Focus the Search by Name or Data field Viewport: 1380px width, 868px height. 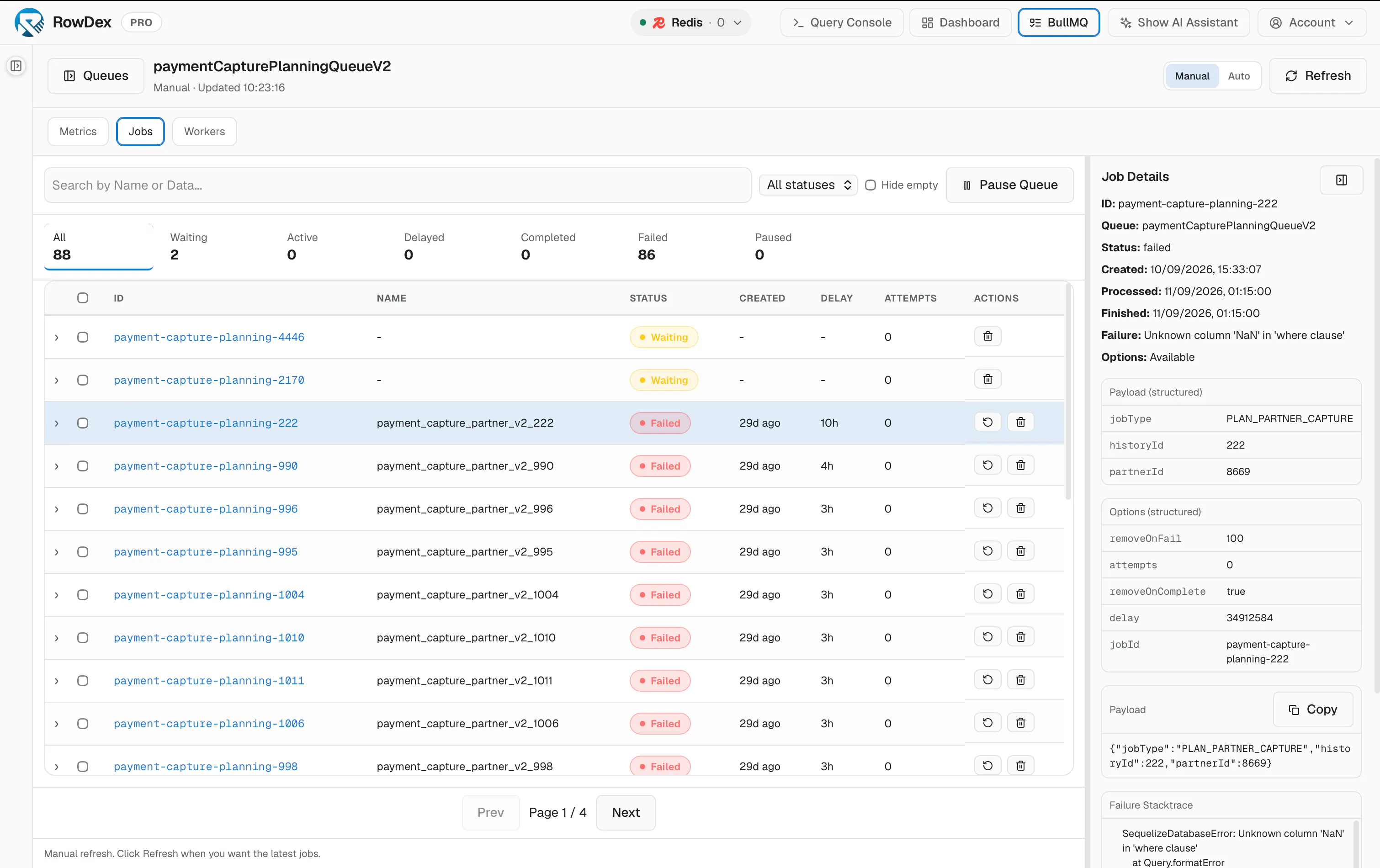(397, 185)
